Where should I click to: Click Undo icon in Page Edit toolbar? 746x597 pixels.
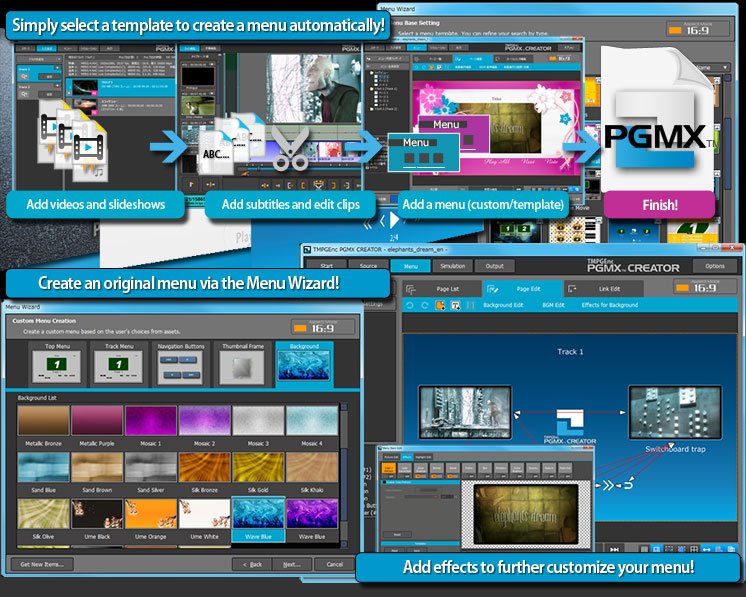coord(410,305)
